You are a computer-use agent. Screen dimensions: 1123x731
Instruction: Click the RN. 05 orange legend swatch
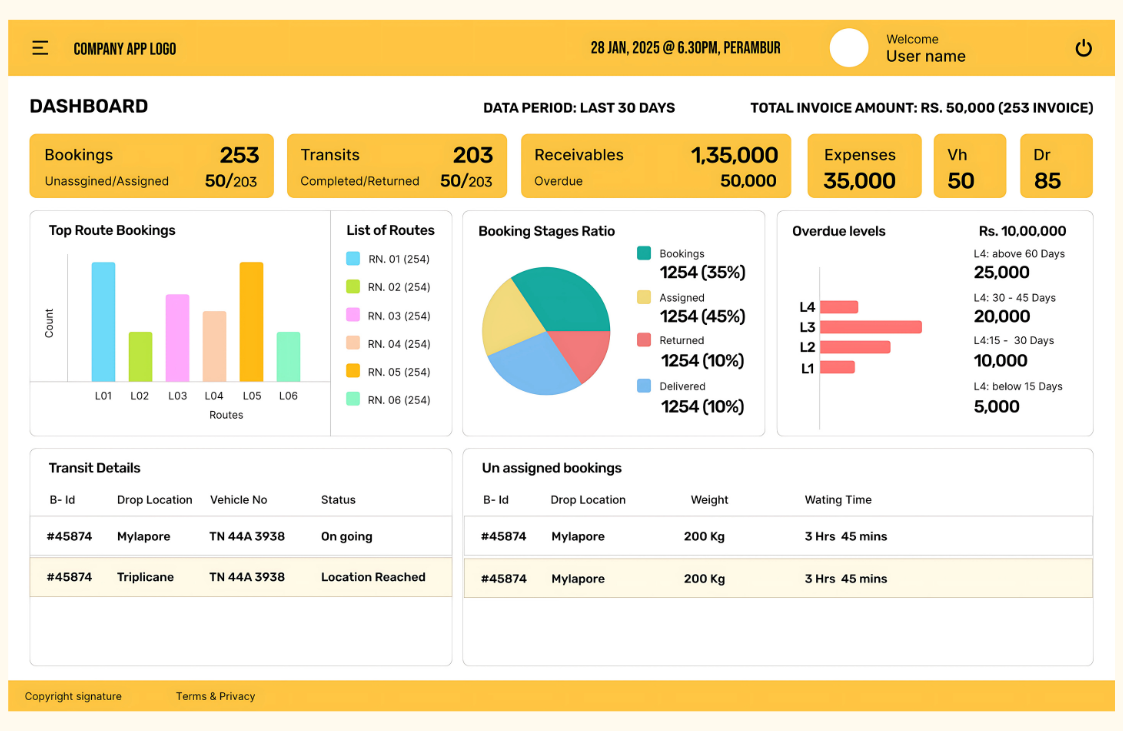pos(353,371)
